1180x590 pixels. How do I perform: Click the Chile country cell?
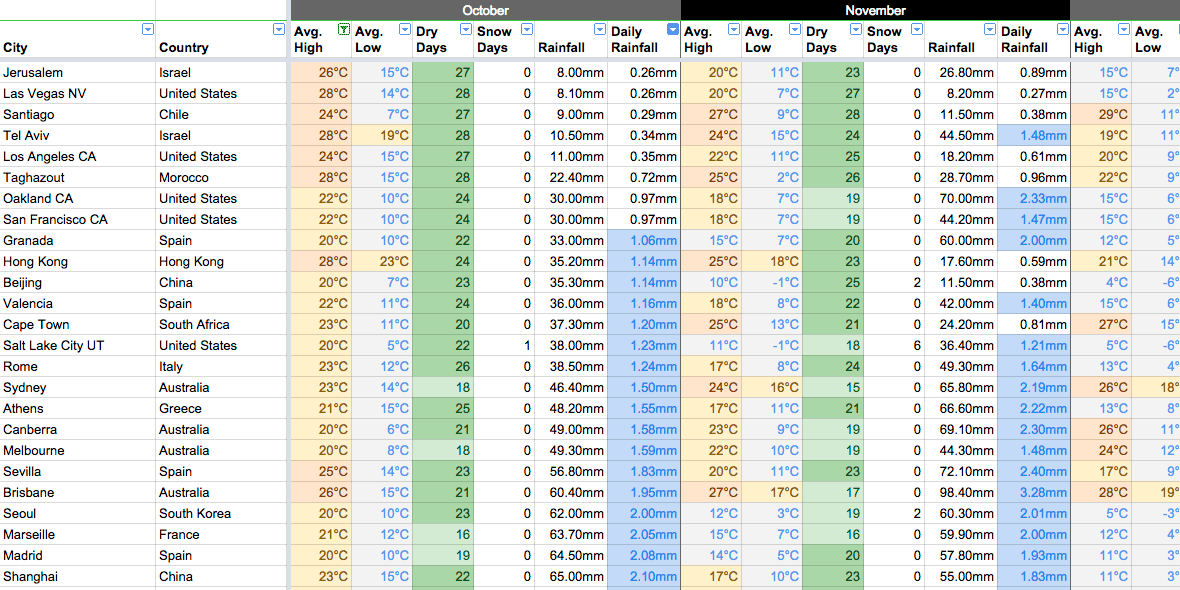tap(221, 115)
